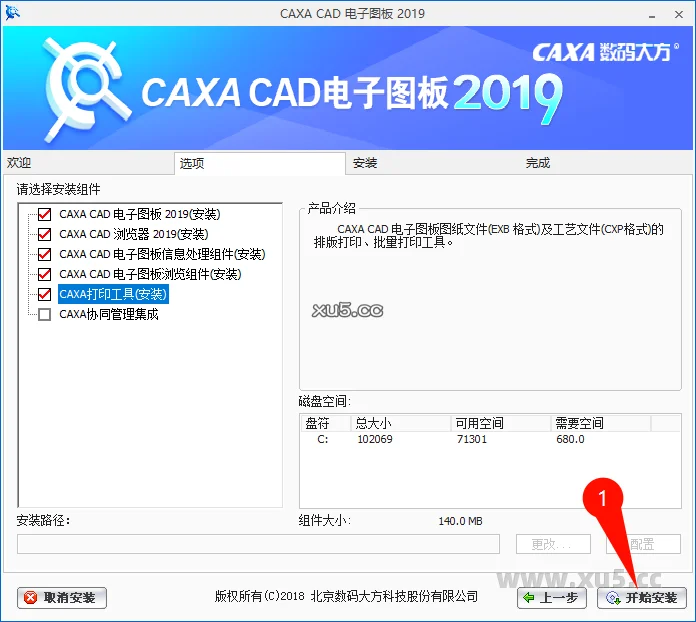Toggle CAXA CAD 电子图板信息处理组件 checkbox

tap(44, 254)
